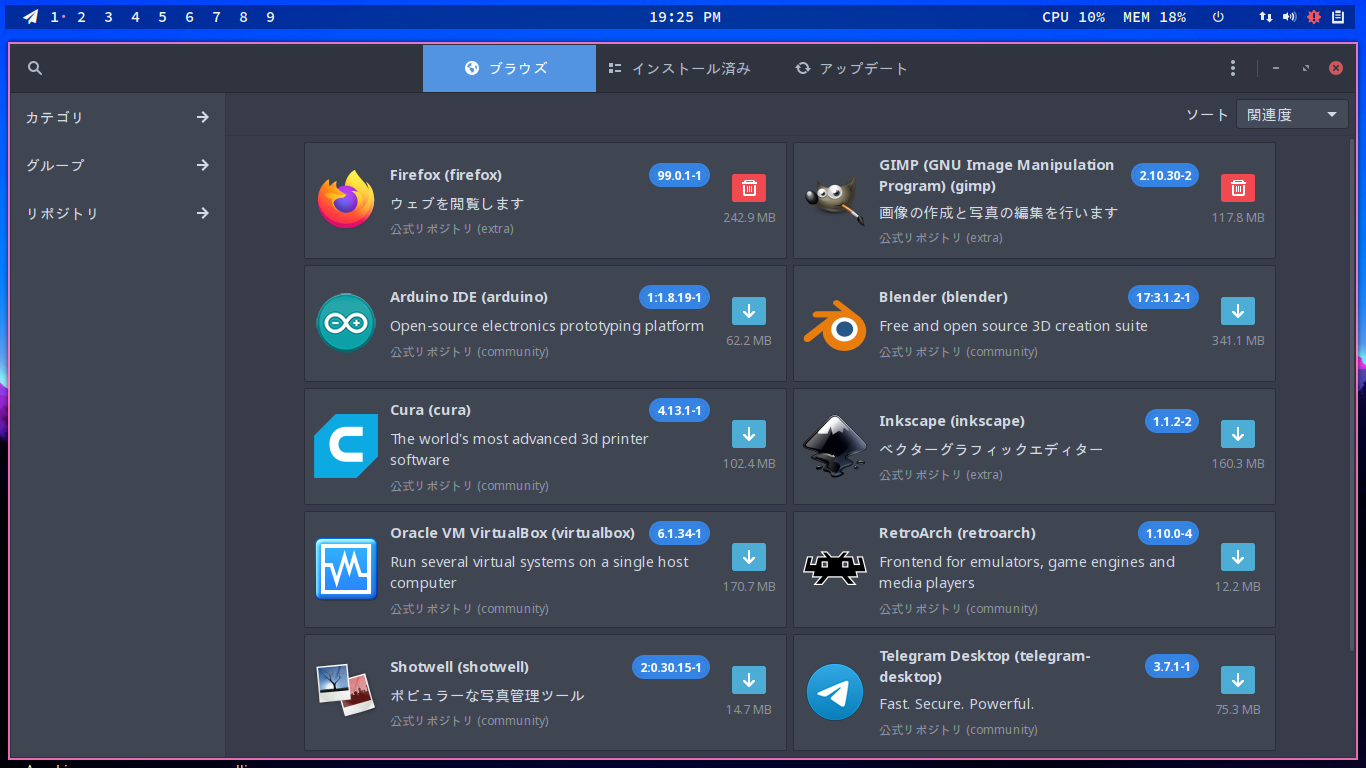Click GIMP version badge 2.10.30-2

pyautogui.click(x=1165, y=175)
